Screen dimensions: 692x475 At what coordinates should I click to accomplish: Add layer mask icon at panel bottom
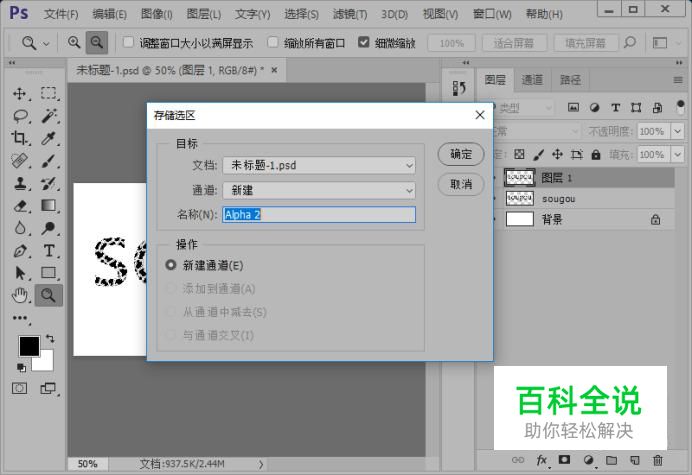pyautogui.click(x=564, y=460)
